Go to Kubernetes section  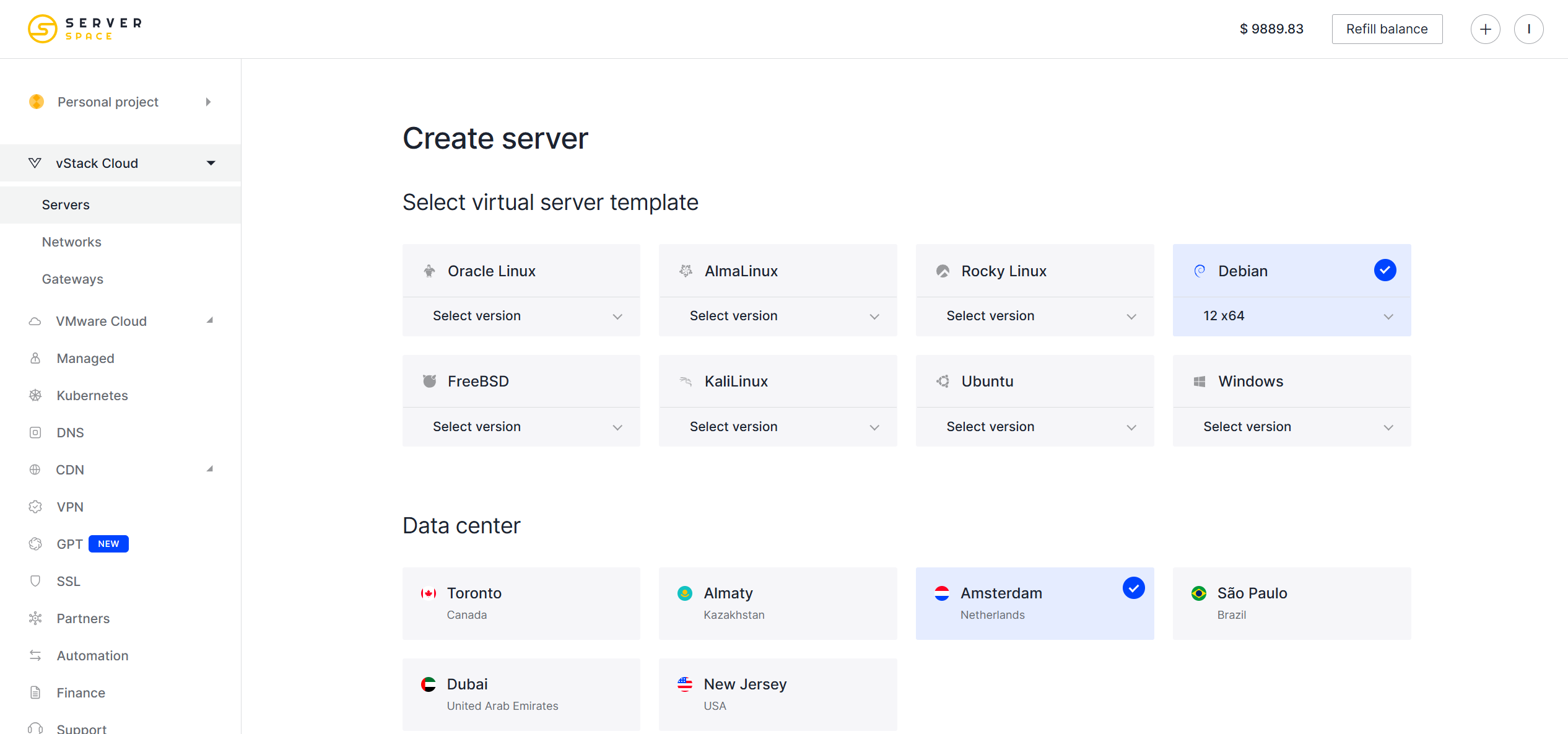[92, 395]
